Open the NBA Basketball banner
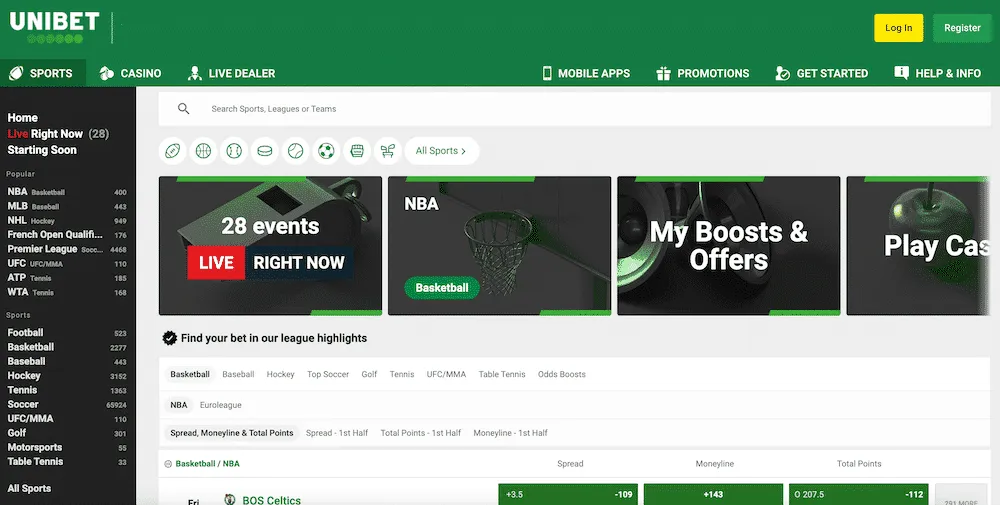The height and width of the screenshot is (505, 1000). [x=499, y=245]
